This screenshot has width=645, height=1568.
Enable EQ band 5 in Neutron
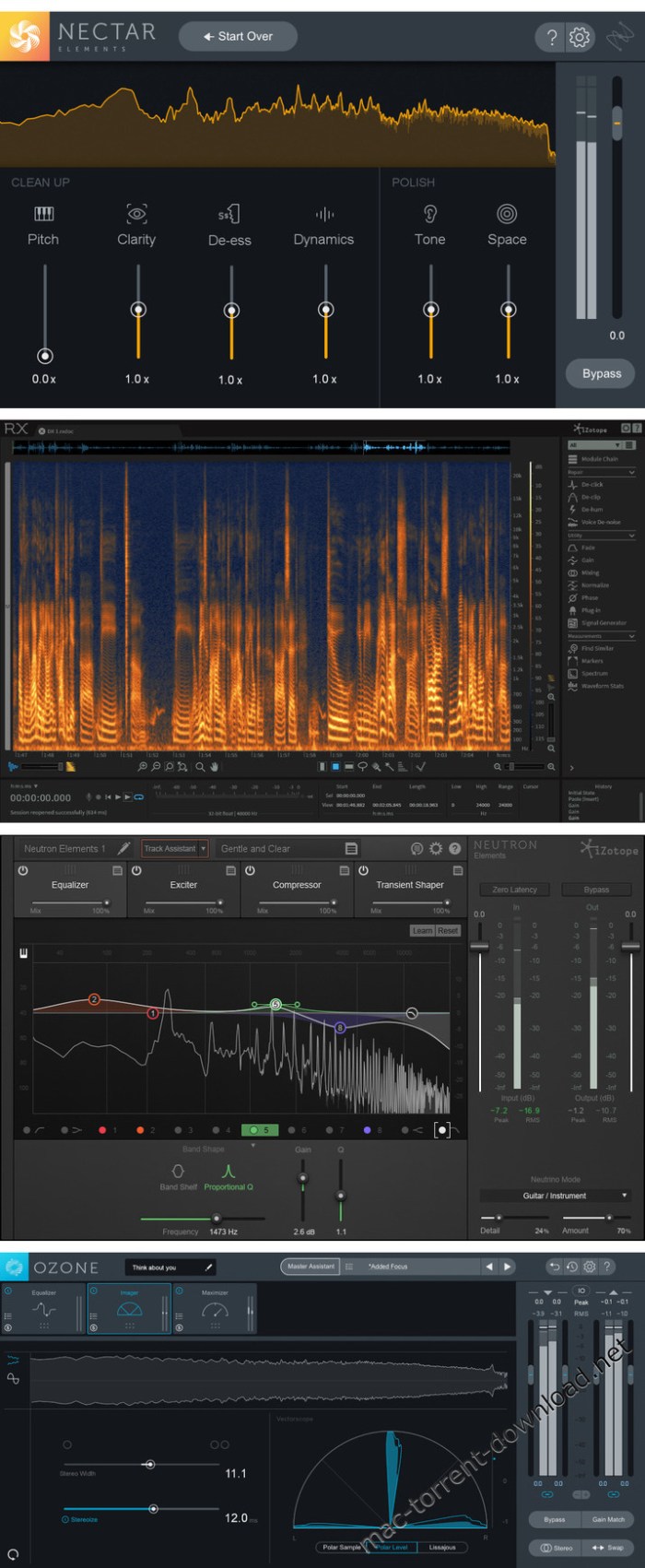point(260,1129)
